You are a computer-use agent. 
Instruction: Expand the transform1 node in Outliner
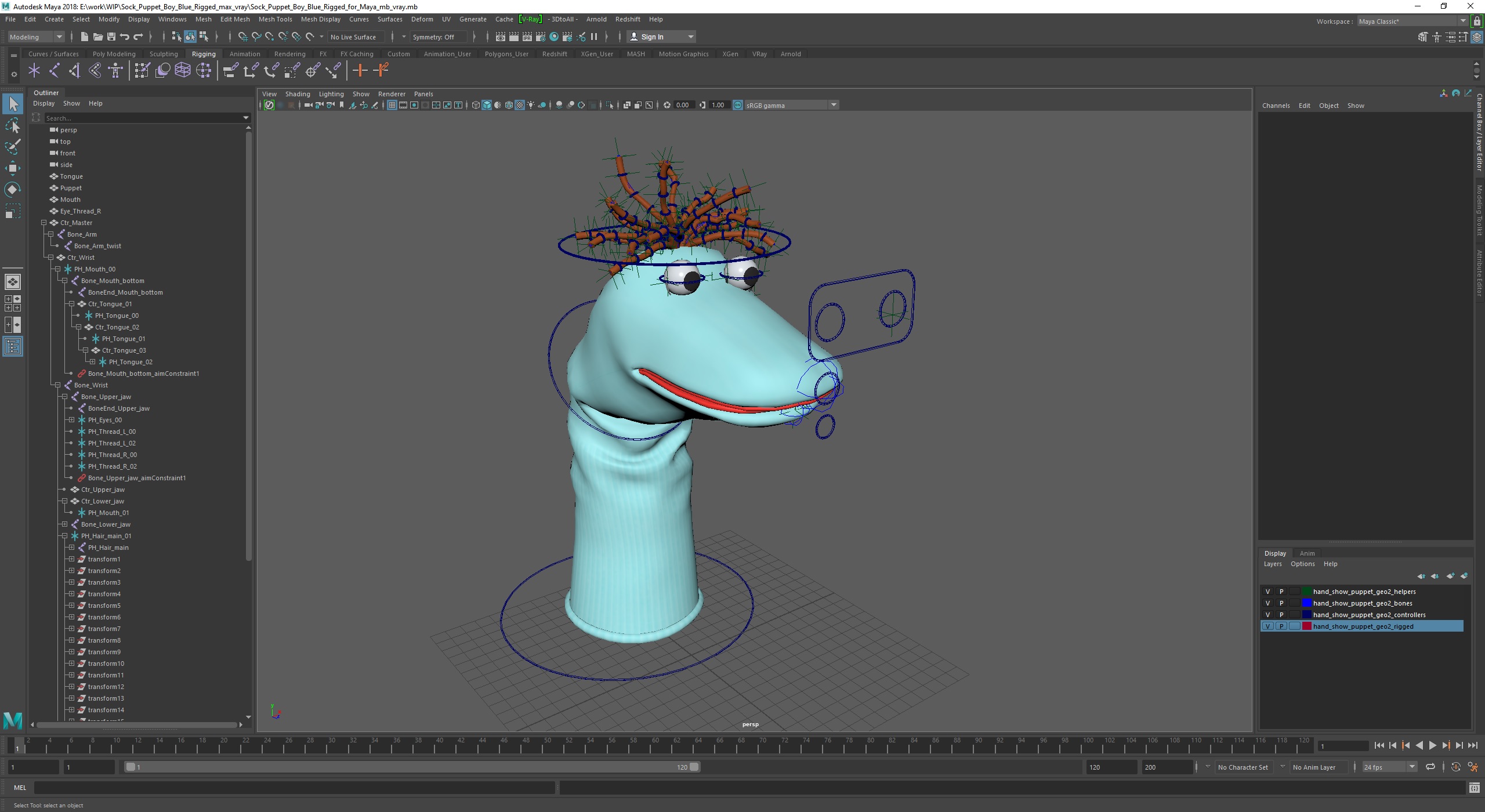coord(72,559)
